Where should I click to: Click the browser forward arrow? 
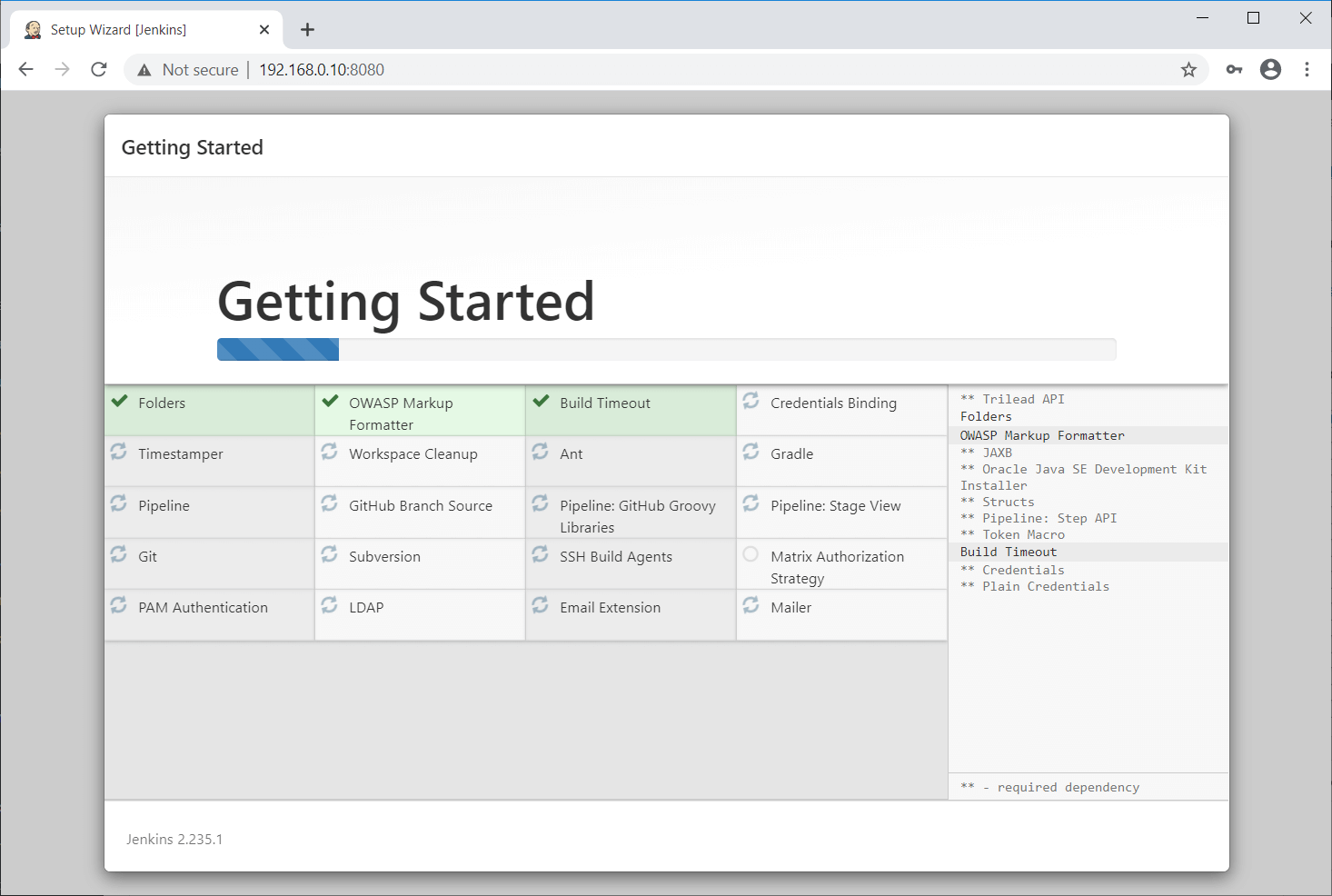click(62, 69)
